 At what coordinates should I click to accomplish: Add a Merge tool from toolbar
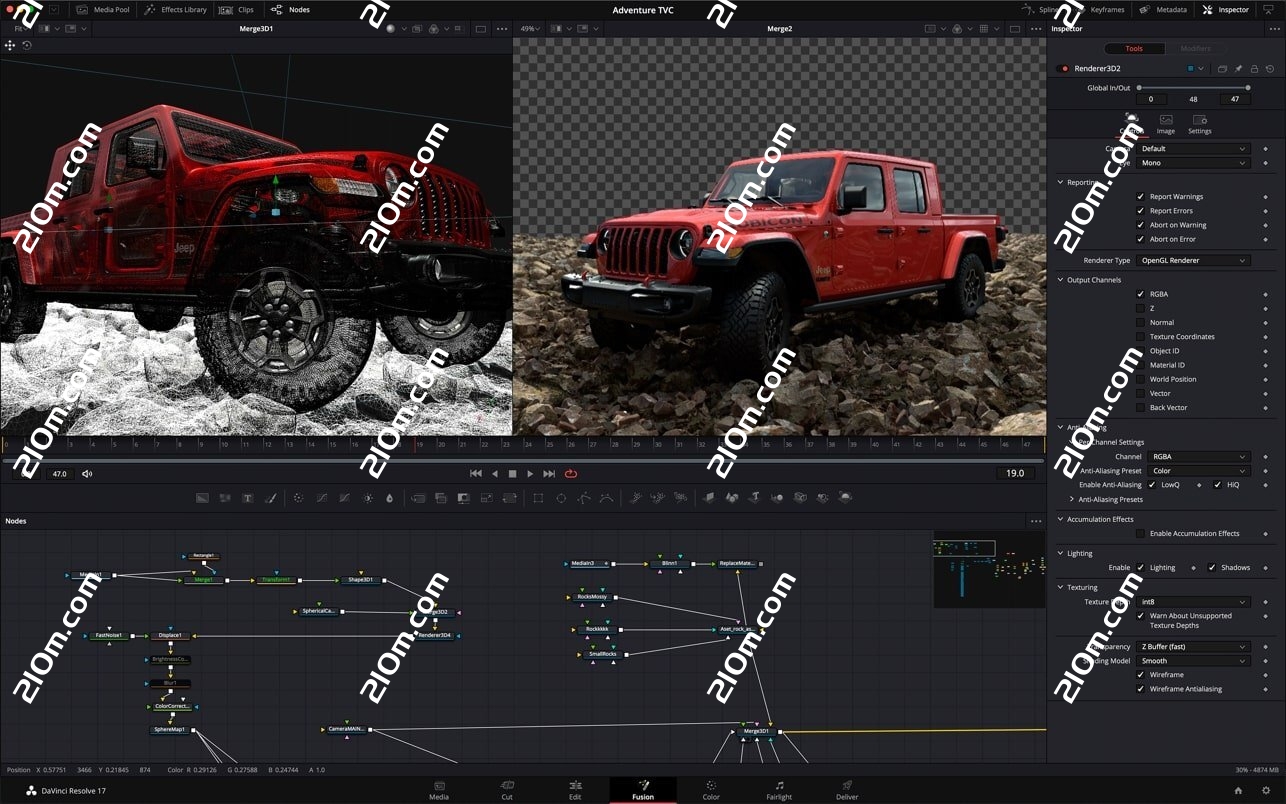418,497
